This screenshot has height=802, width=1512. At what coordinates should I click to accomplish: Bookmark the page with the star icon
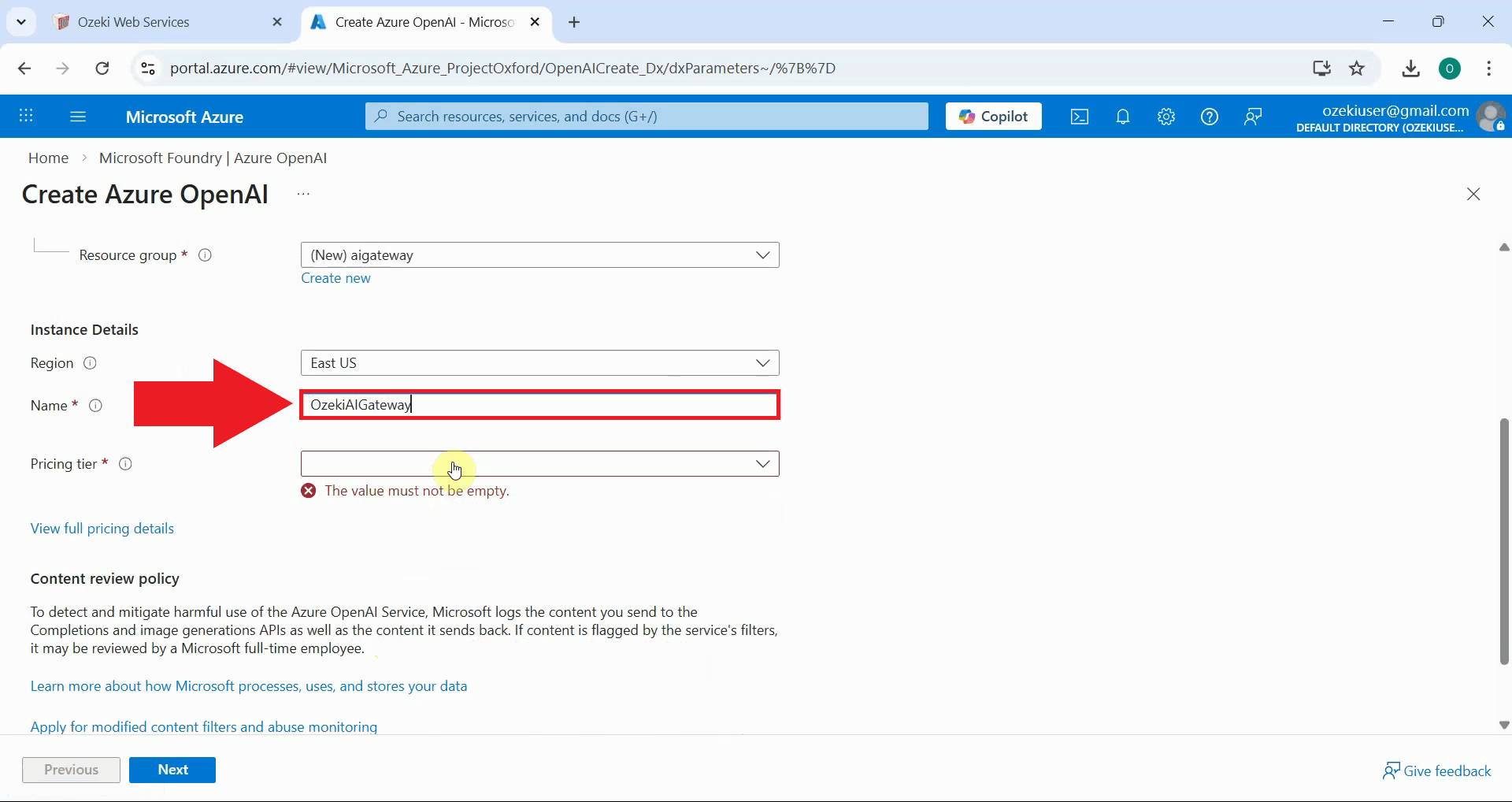pos(1358,69)
